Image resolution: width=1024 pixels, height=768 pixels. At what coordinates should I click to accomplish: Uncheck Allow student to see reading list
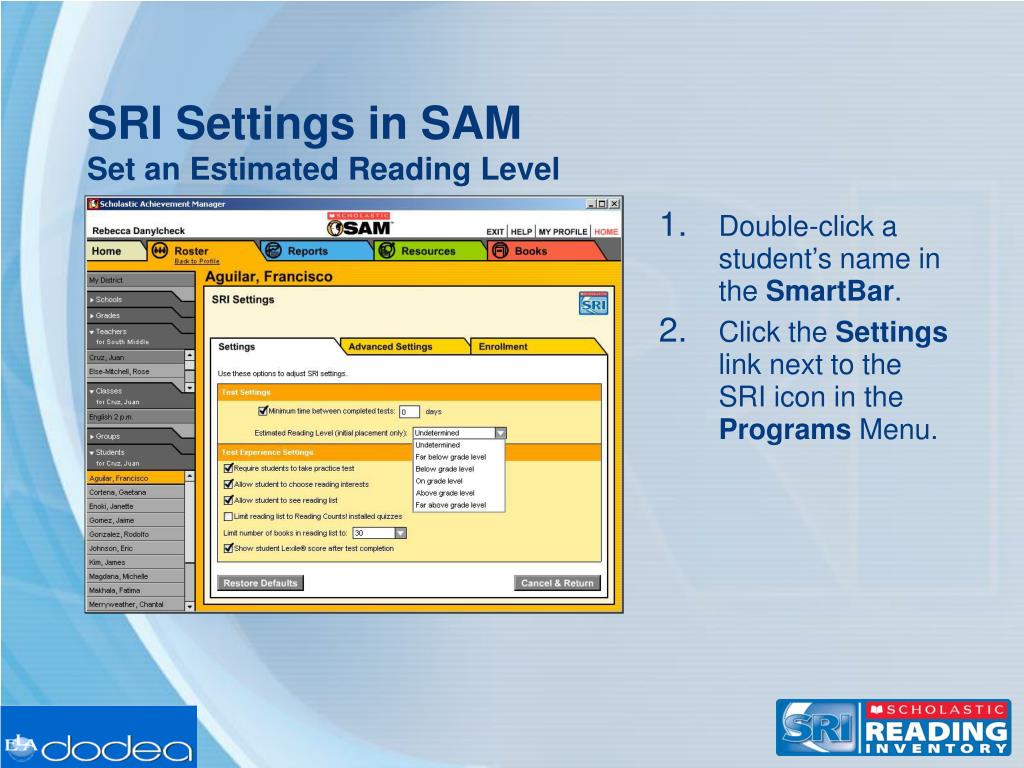pyautogui.click(x=229, y=500)
